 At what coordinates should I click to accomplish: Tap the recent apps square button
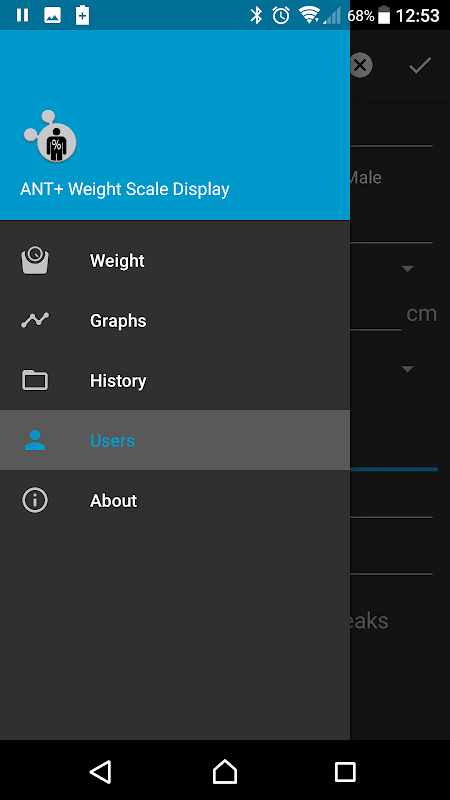(345, 771)
